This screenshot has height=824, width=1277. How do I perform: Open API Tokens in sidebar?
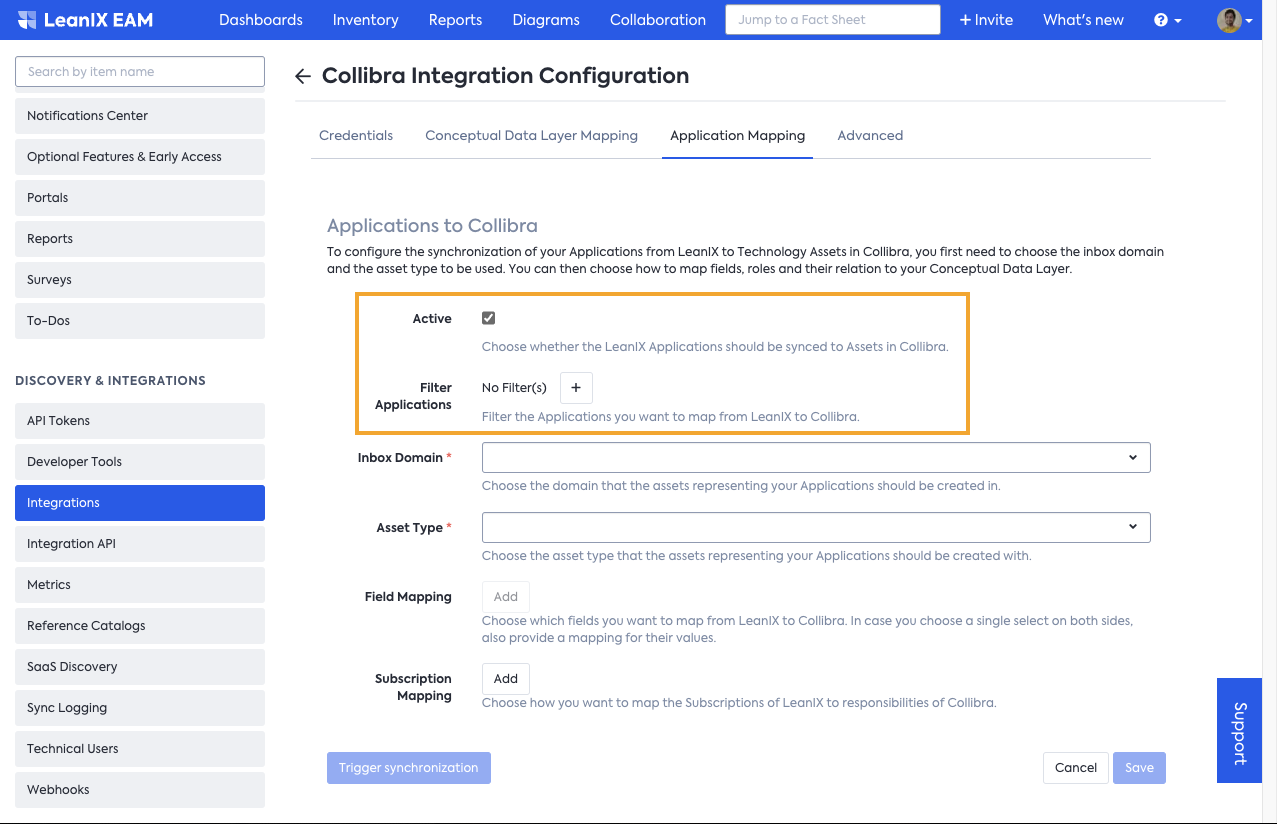coord(140,421)
